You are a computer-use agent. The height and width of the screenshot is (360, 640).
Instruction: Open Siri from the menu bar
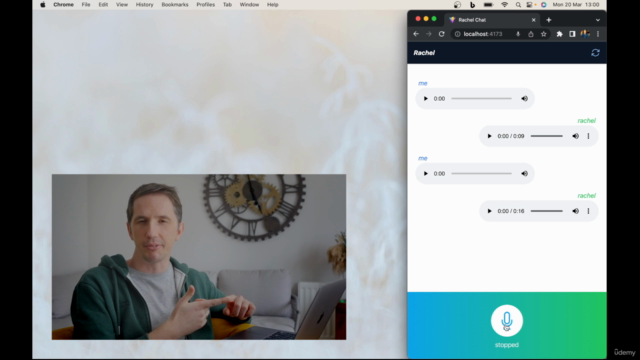543,4
